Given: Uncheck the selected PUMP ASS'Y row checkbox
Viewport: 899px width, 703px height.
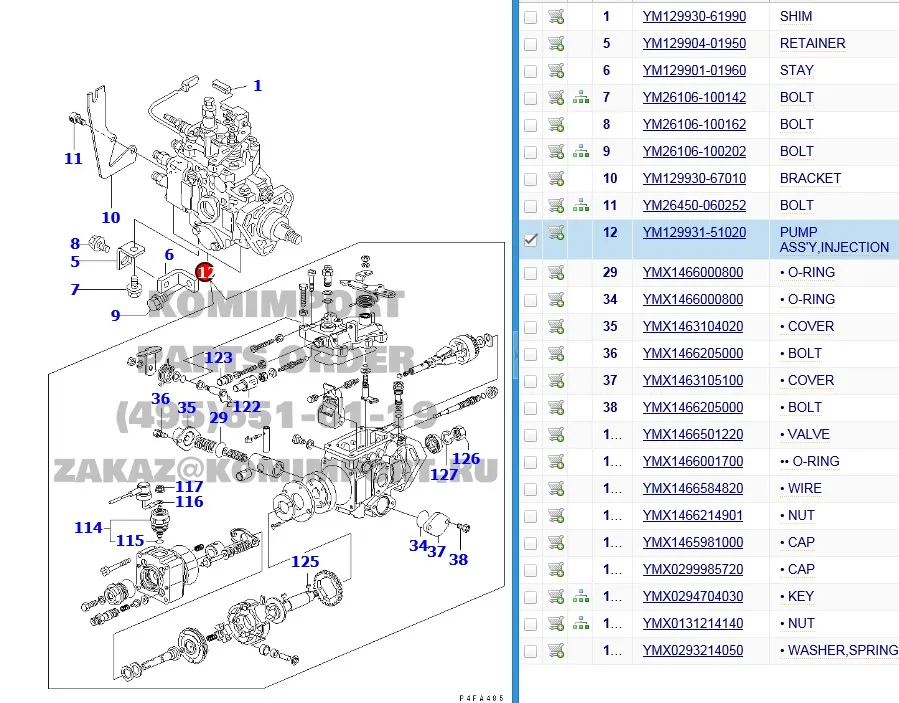Looking at the screenshot, I should click(530, 240).
